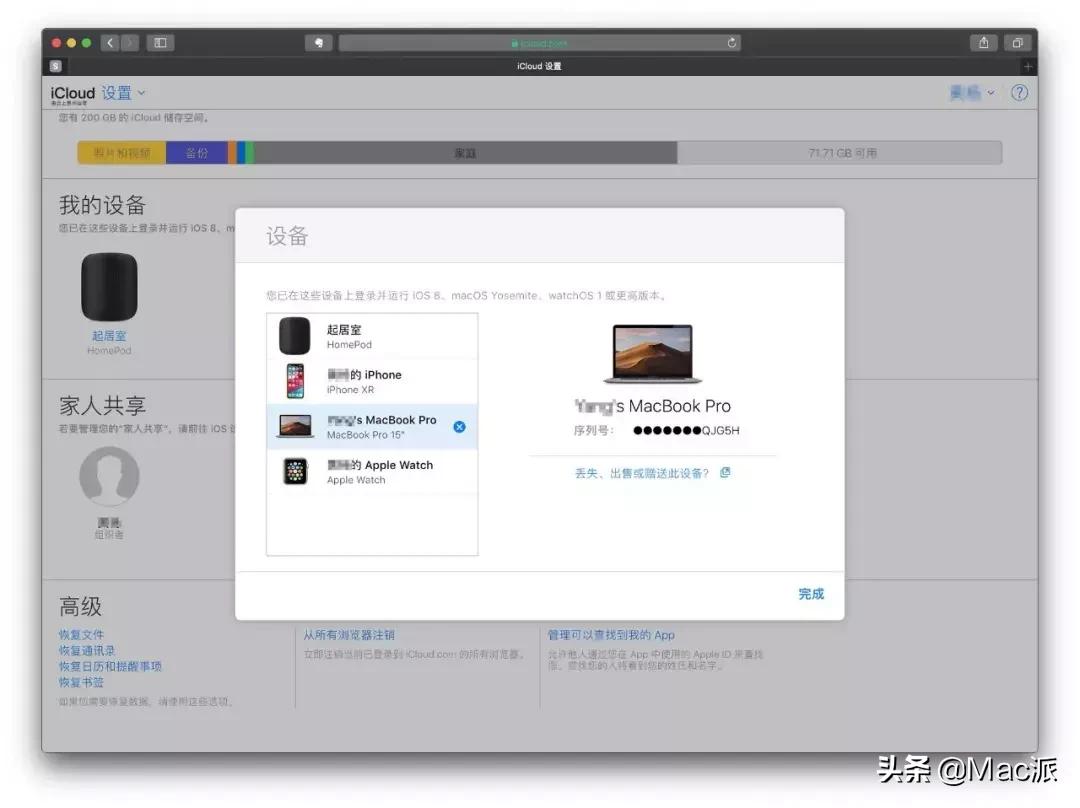Open the external link icon beside 丢失、出售或赠送此设备

(724, 471)
